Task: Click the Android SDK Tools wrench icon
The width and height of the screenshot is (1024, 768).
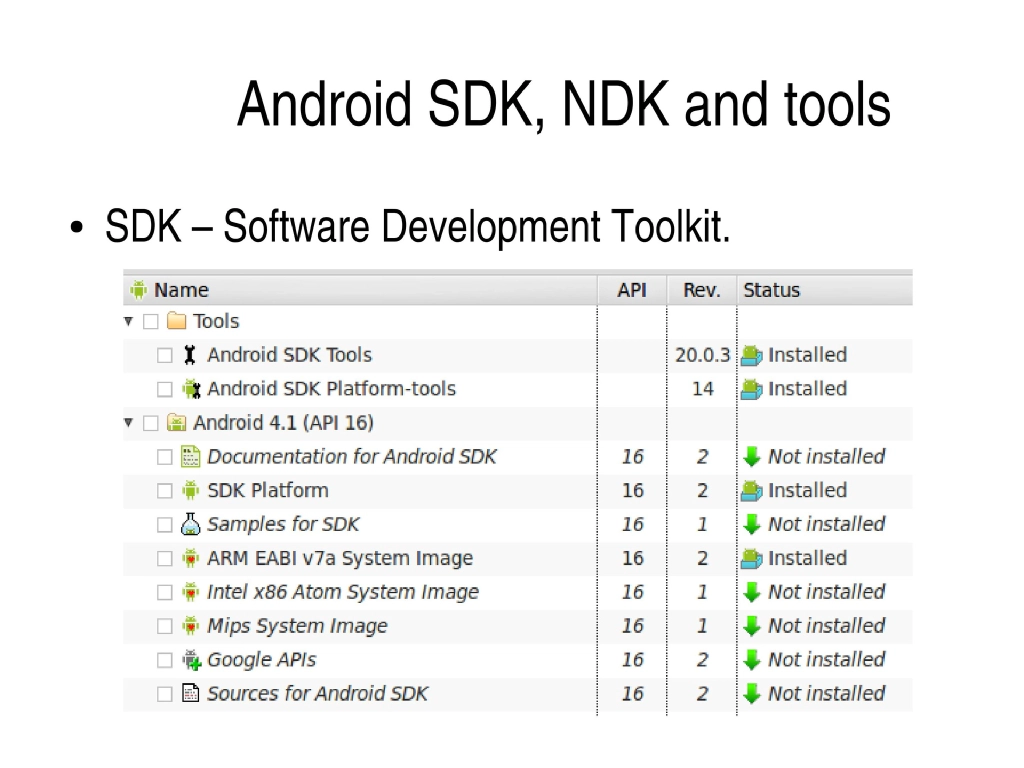Action: tap(189, 354)
